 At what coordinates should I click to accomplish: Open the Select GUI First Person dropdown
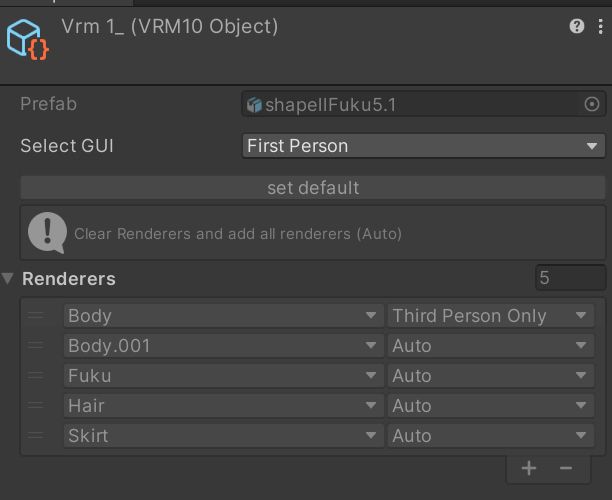[x=423, y=146]
